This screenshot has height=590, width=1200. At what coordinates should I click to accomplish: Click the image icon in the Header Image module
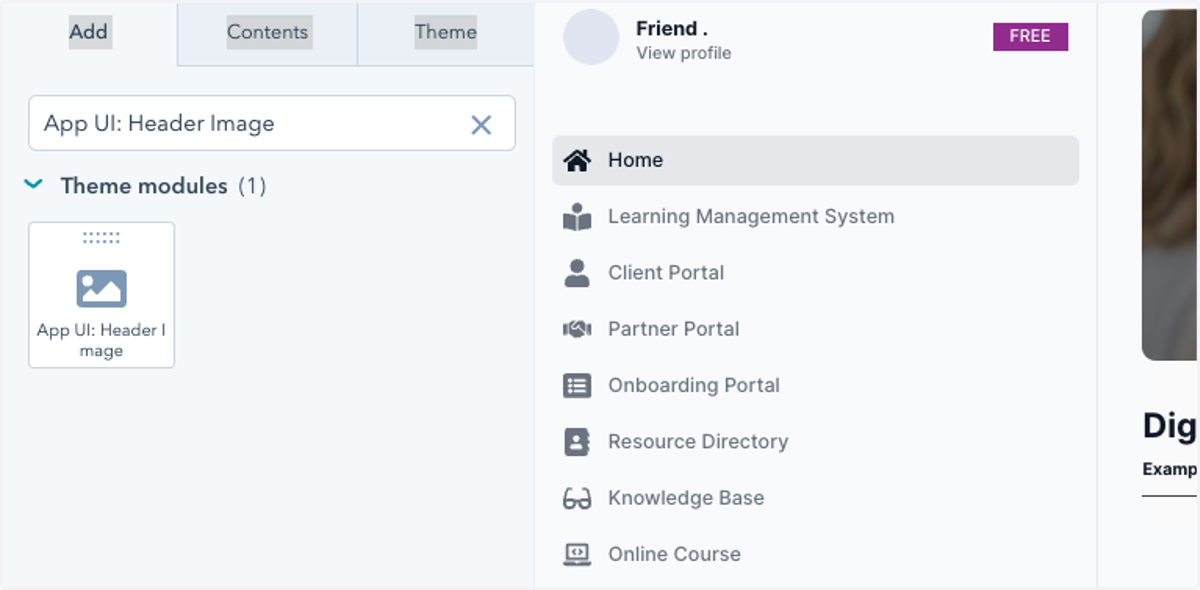point(102,288)
